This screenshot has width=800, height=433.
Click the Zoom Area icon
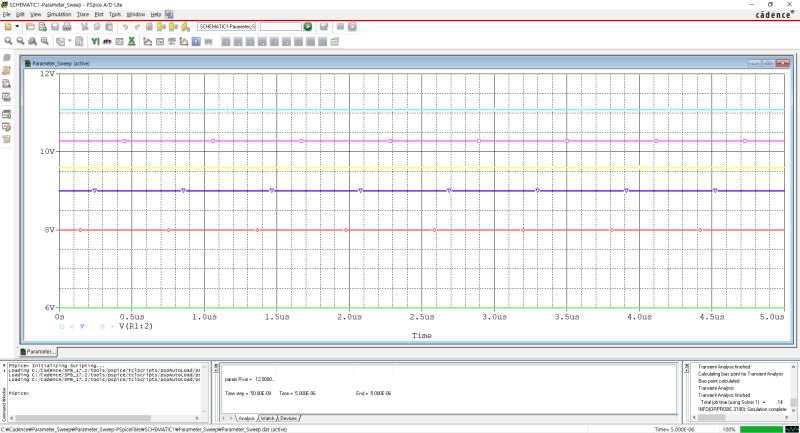[x=33, y=41]
